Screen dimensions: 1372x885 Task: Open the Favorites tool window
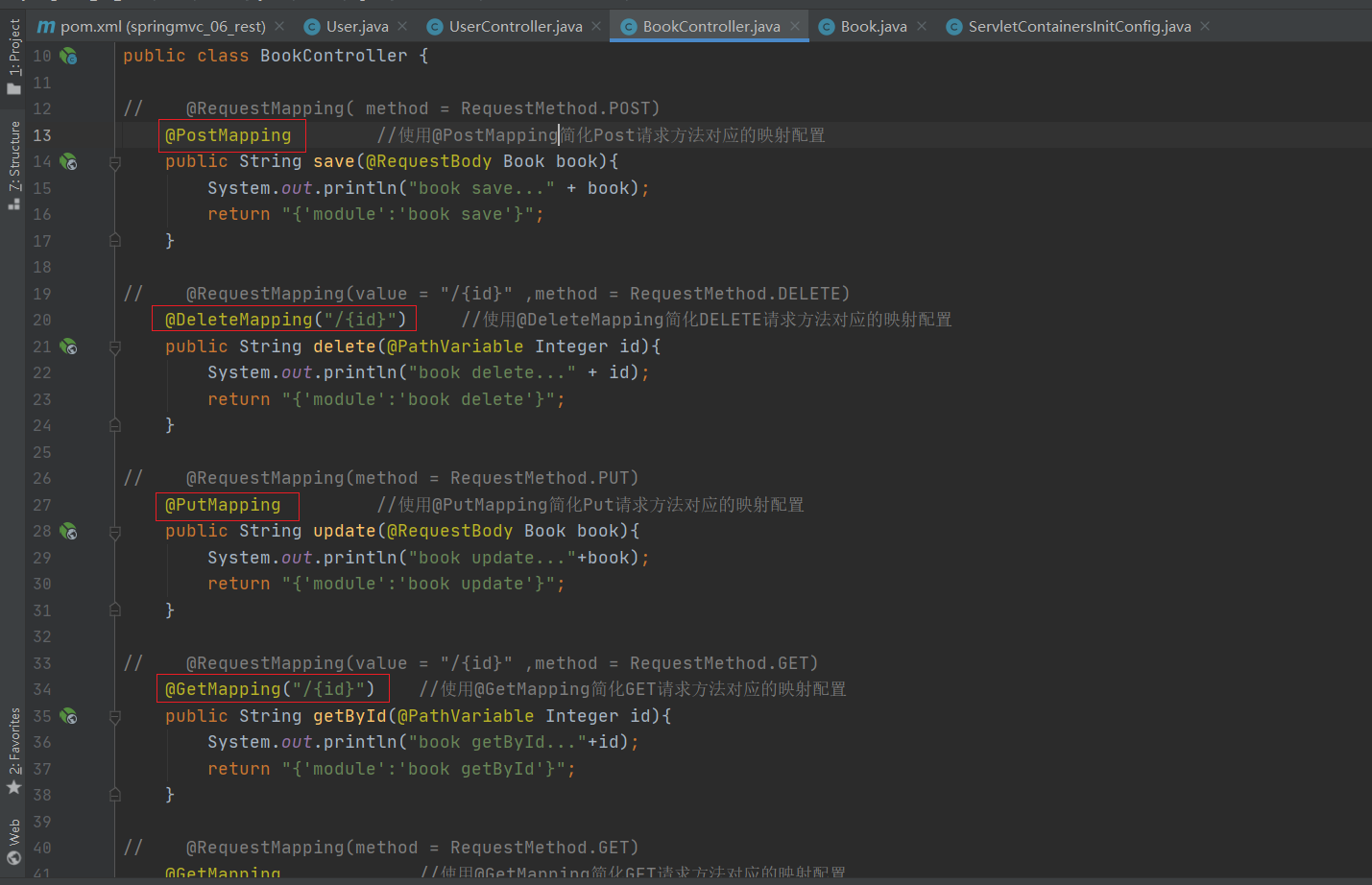pyautogui.click(x=13, y=752)
